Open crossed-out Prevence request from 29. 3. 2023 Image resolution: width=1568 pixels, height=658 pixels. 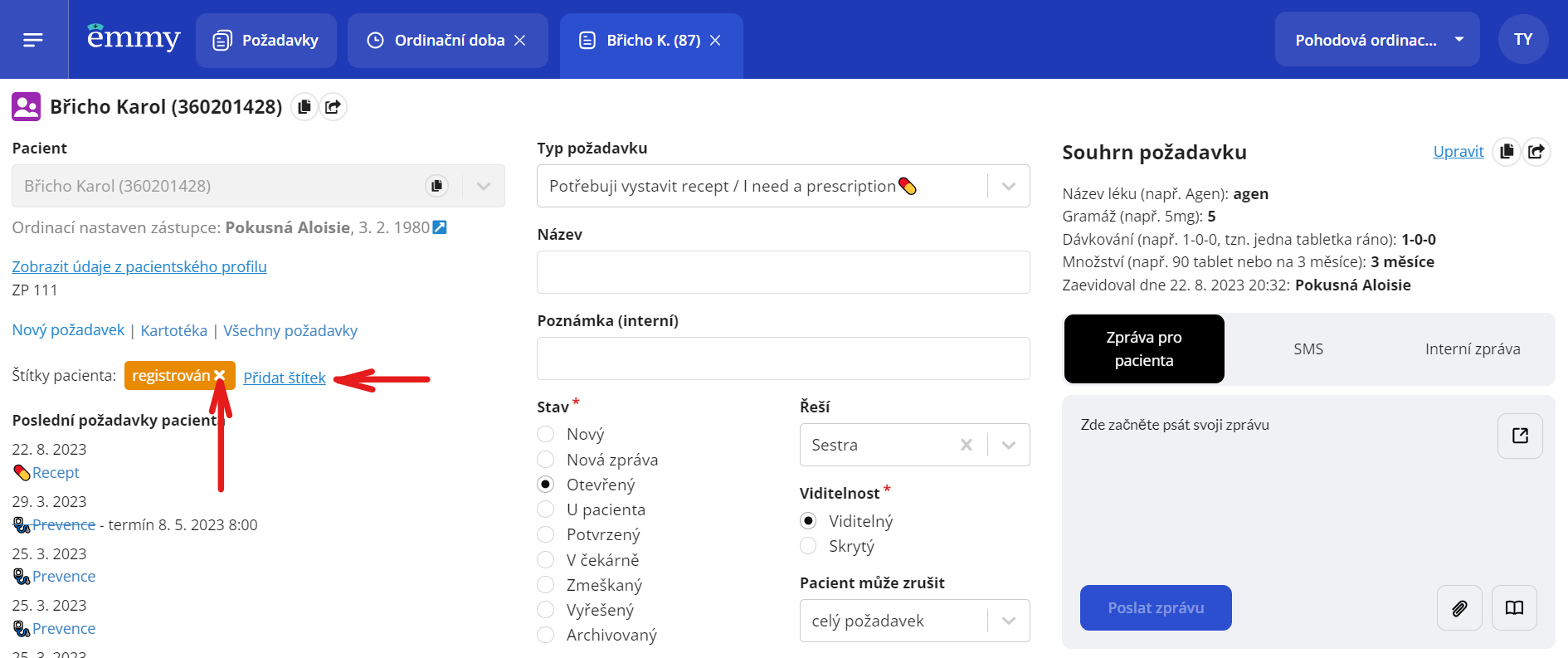(x=64, y=525)
